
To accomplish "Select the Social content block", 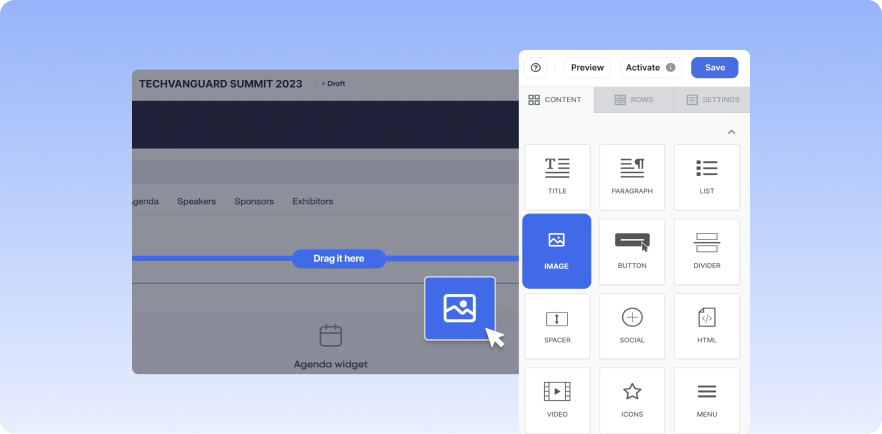I will [x=632, y=326].
